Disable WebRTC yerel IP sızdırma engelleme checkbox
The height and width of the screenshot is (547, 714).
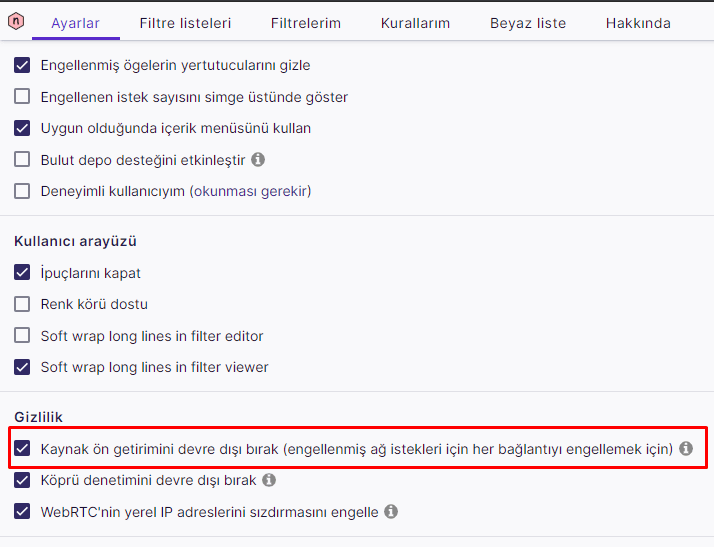(x=22, y=511)
